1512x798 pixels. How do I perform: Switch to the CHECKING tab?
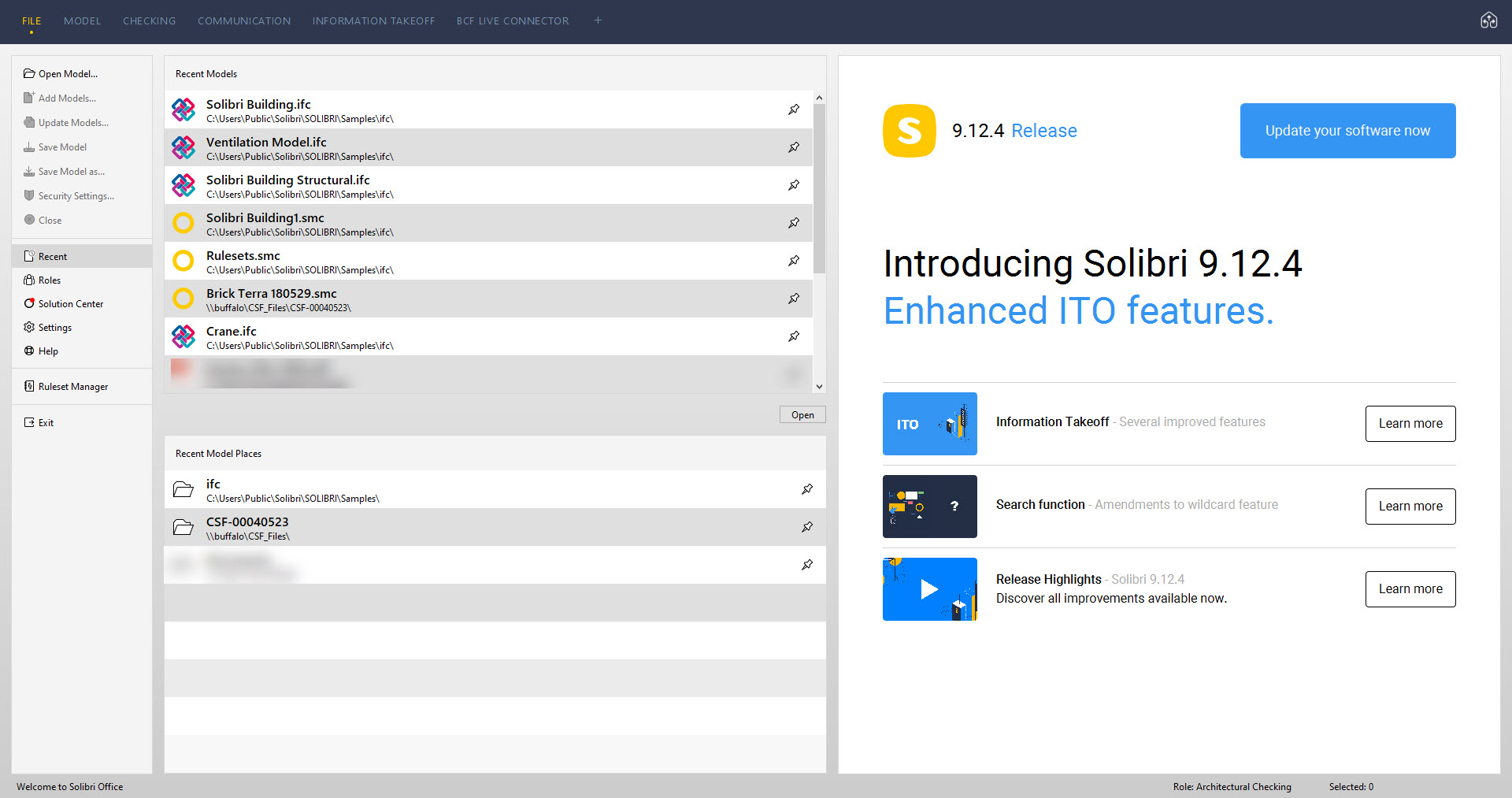point(149,20)
